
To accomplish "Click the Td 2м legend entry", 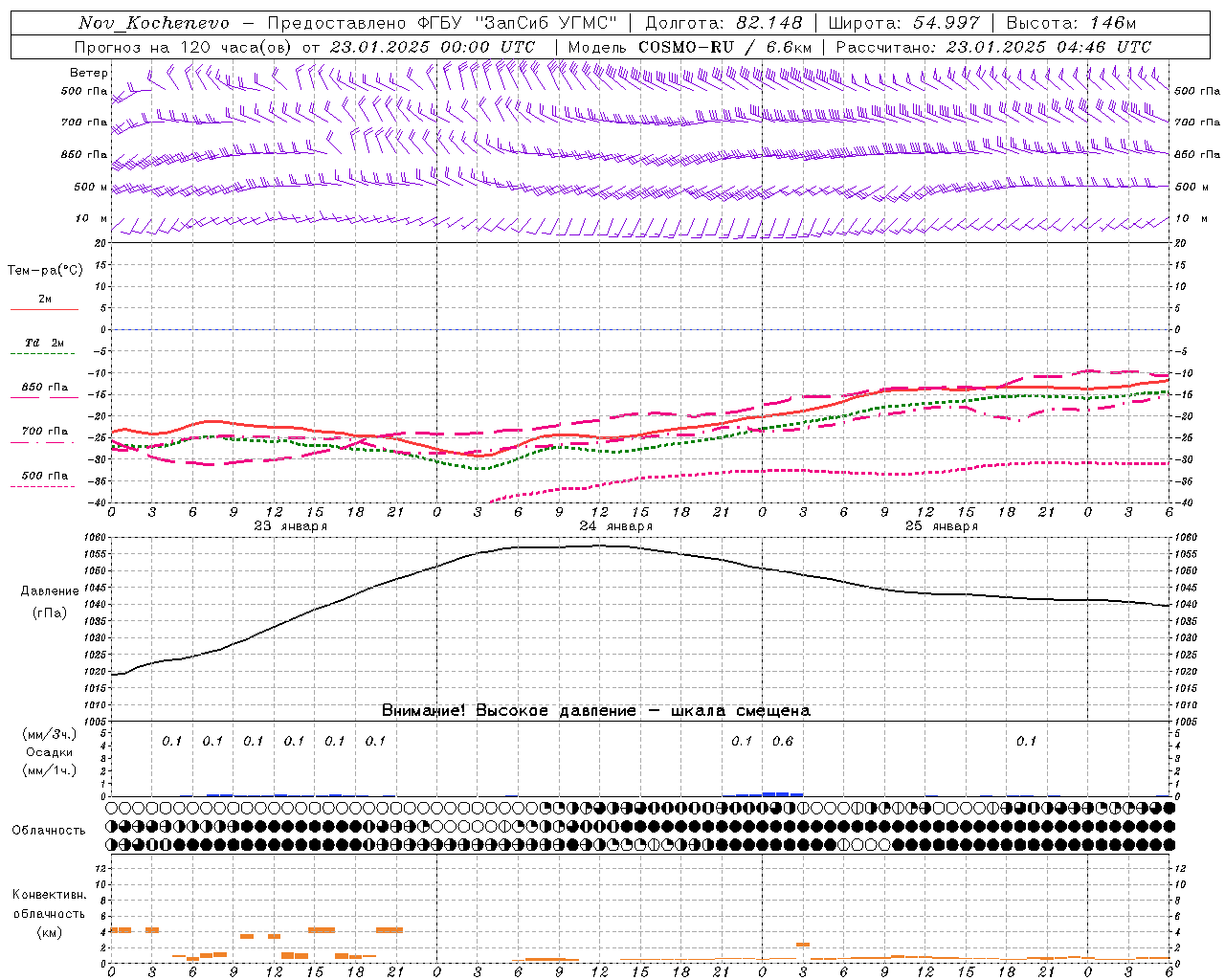I will pyautogui.click(x=45, y=342).
